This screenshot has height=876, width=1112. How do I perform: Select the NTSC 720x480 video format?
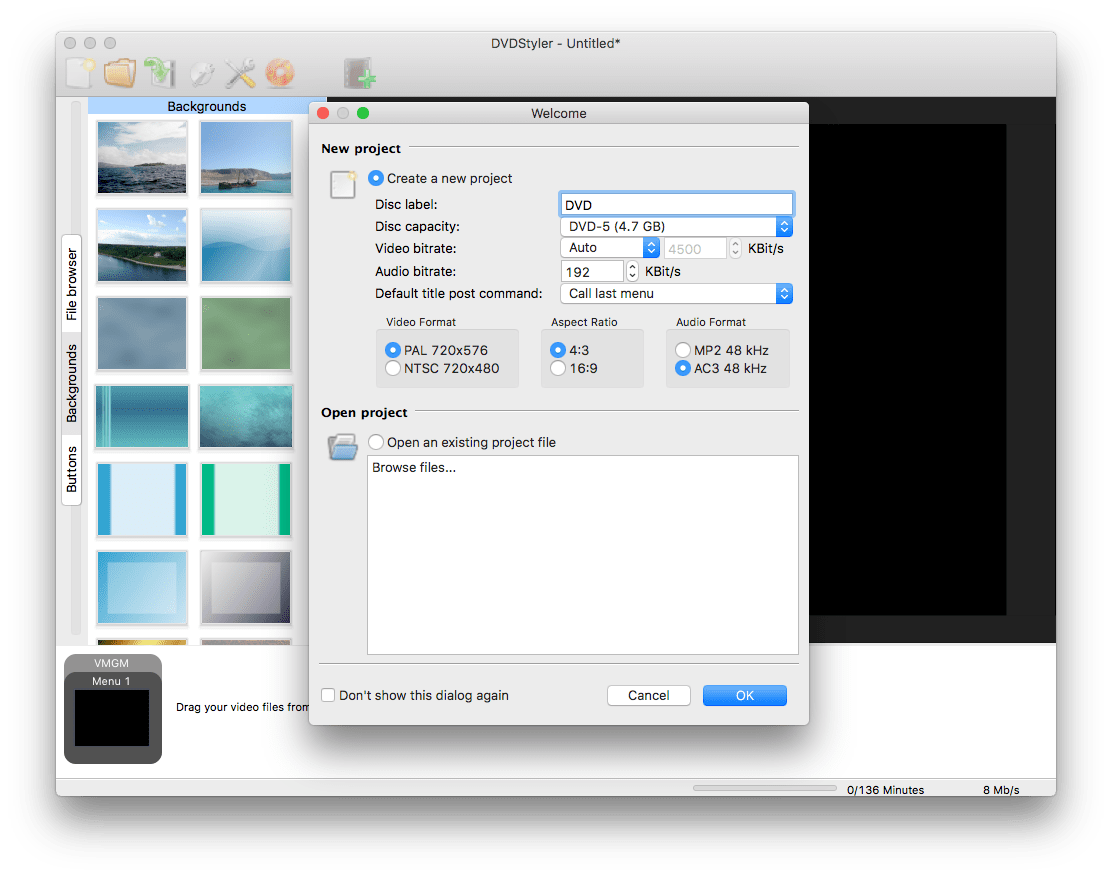pyautogui.click(x=393, y=368)
